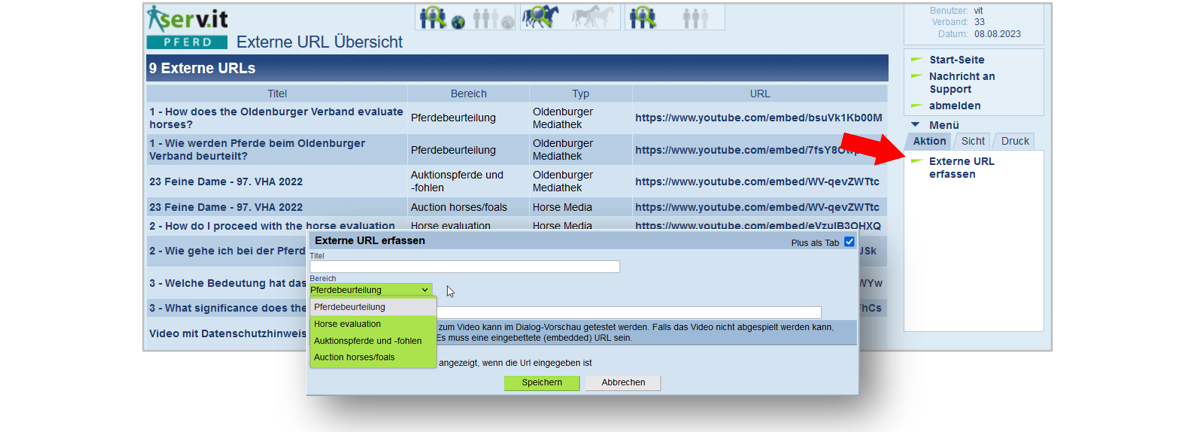The width and height of the screenshot is (1186, 432).
Task: Click the grayed-out horses icon
Action: tap(595, 16)
